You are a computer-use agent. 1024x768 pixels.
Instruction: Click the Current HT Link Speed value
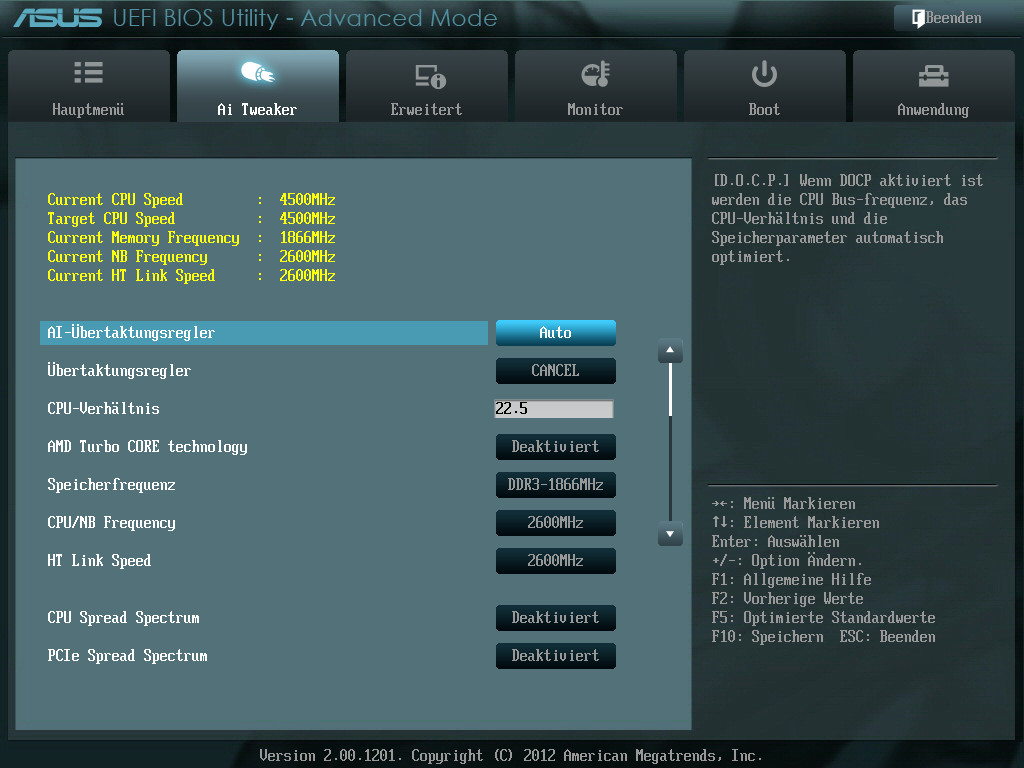click(x=307, y=275)
